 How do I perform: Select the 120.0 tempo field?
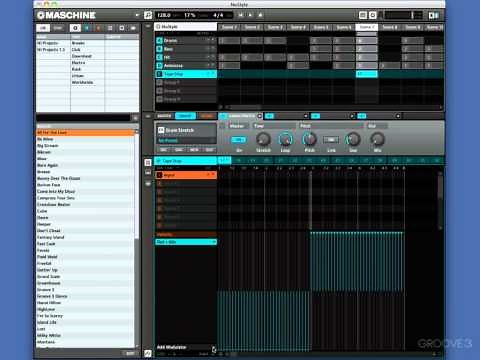click(164, 15)
